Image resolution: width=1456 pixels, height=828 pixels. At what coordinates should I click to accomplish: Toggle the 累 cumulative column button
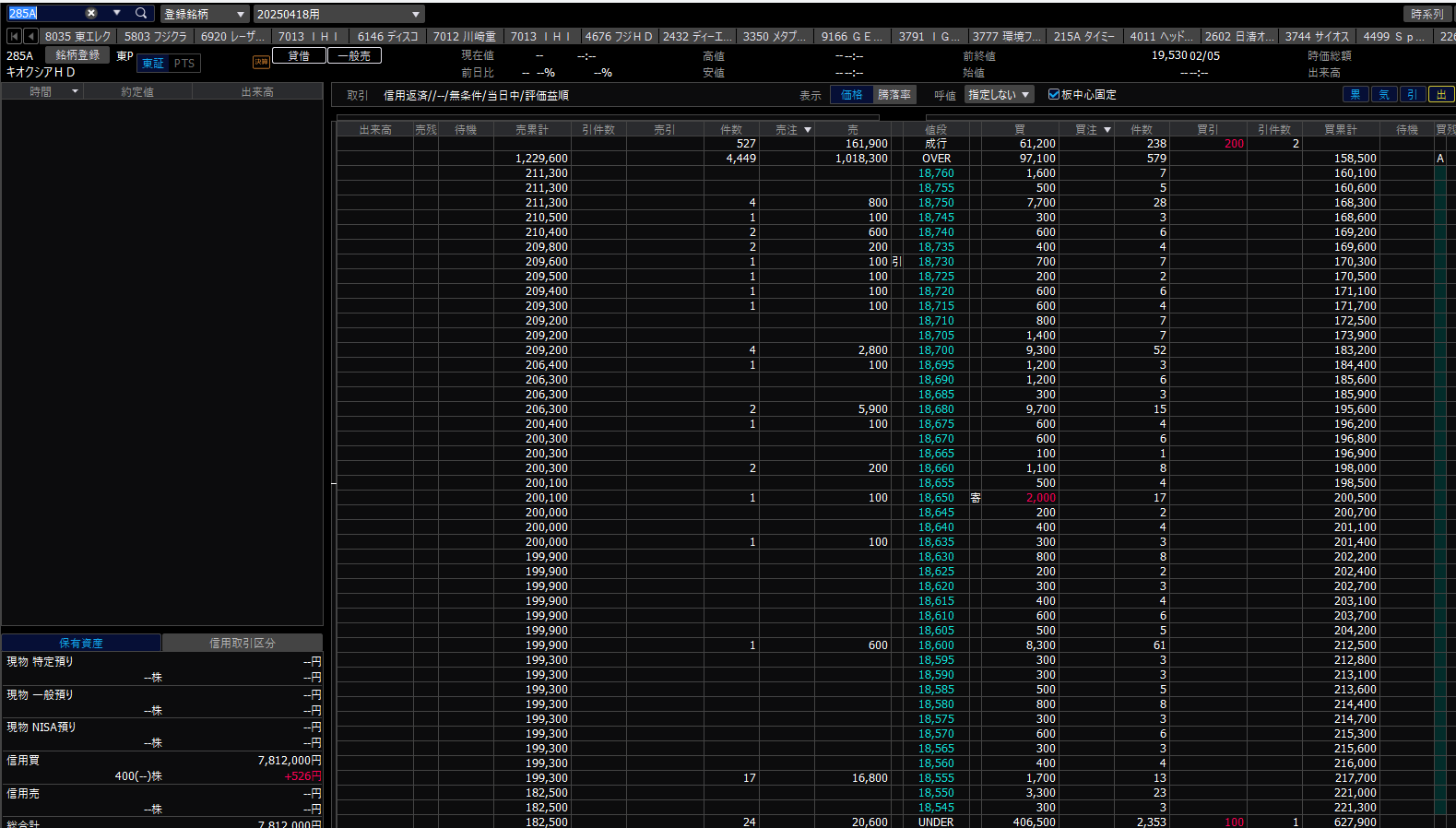coord(1355,94)
